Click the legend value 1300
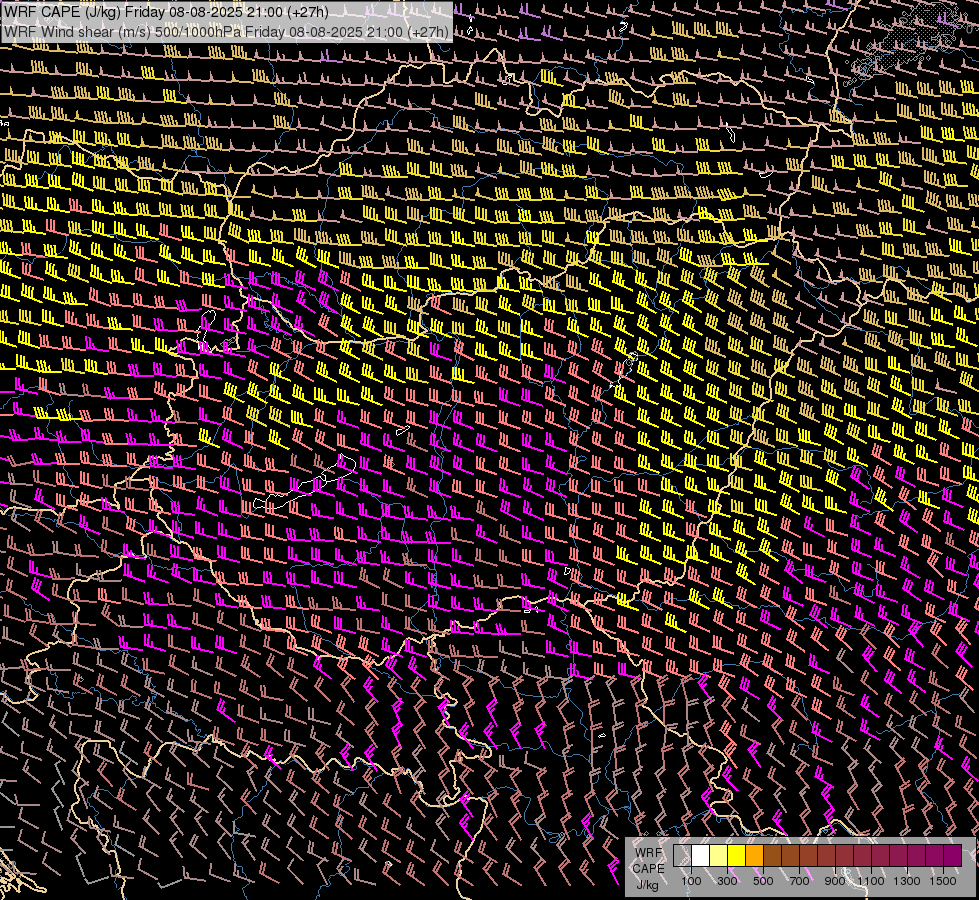The image size is (979, 900). (x=907, y=881)
